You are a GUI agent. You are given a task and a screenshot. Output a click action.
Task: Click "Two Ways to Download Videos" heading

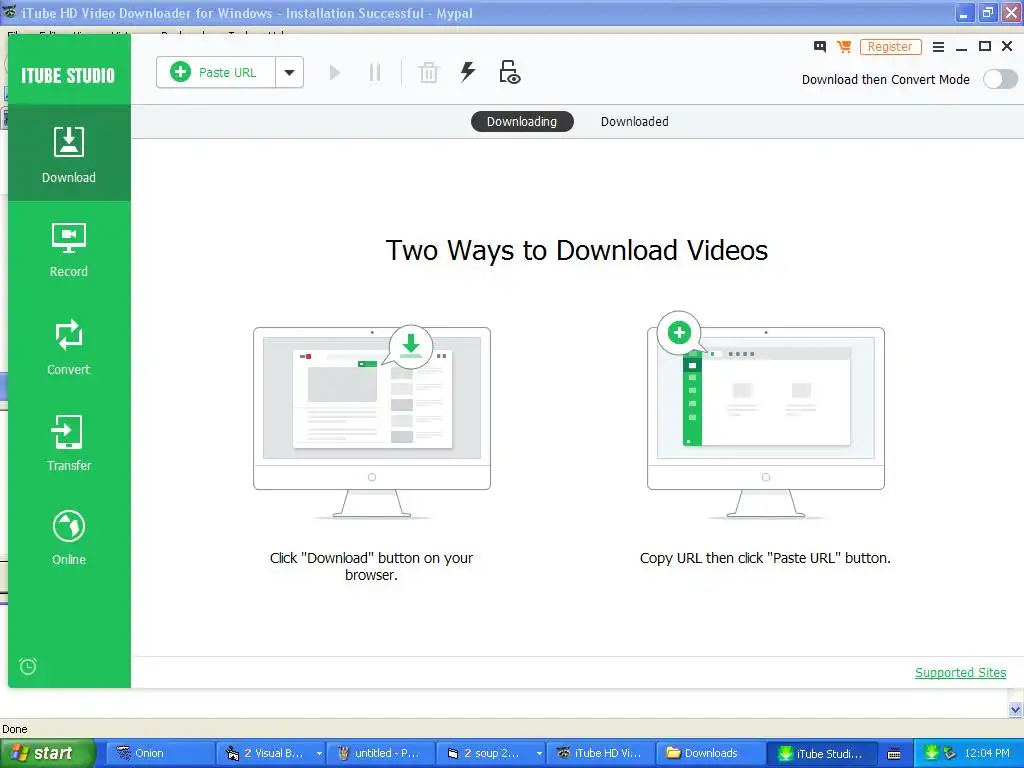(577, 250)
